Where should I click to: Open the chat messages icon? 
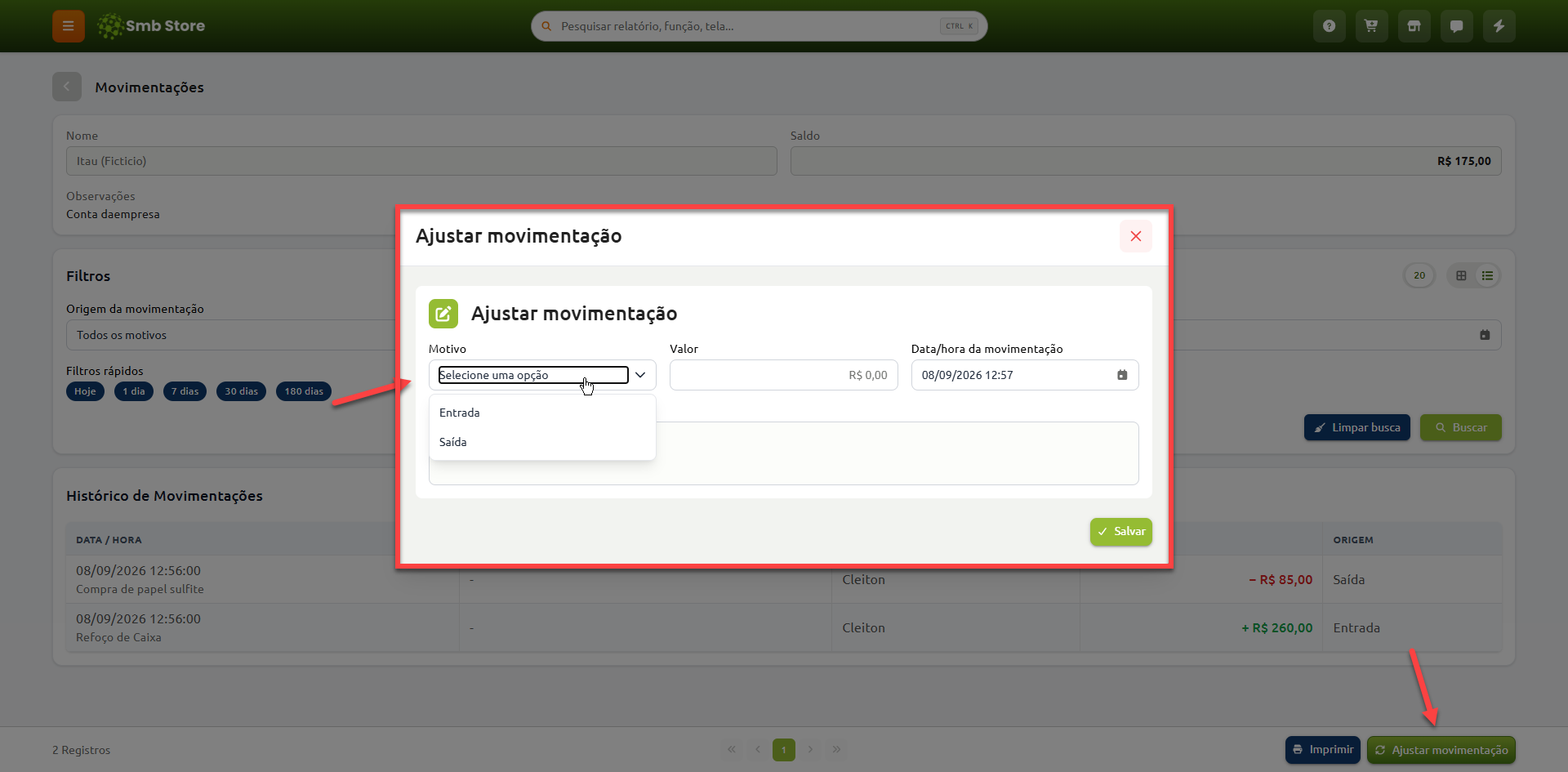(1457, 26)
